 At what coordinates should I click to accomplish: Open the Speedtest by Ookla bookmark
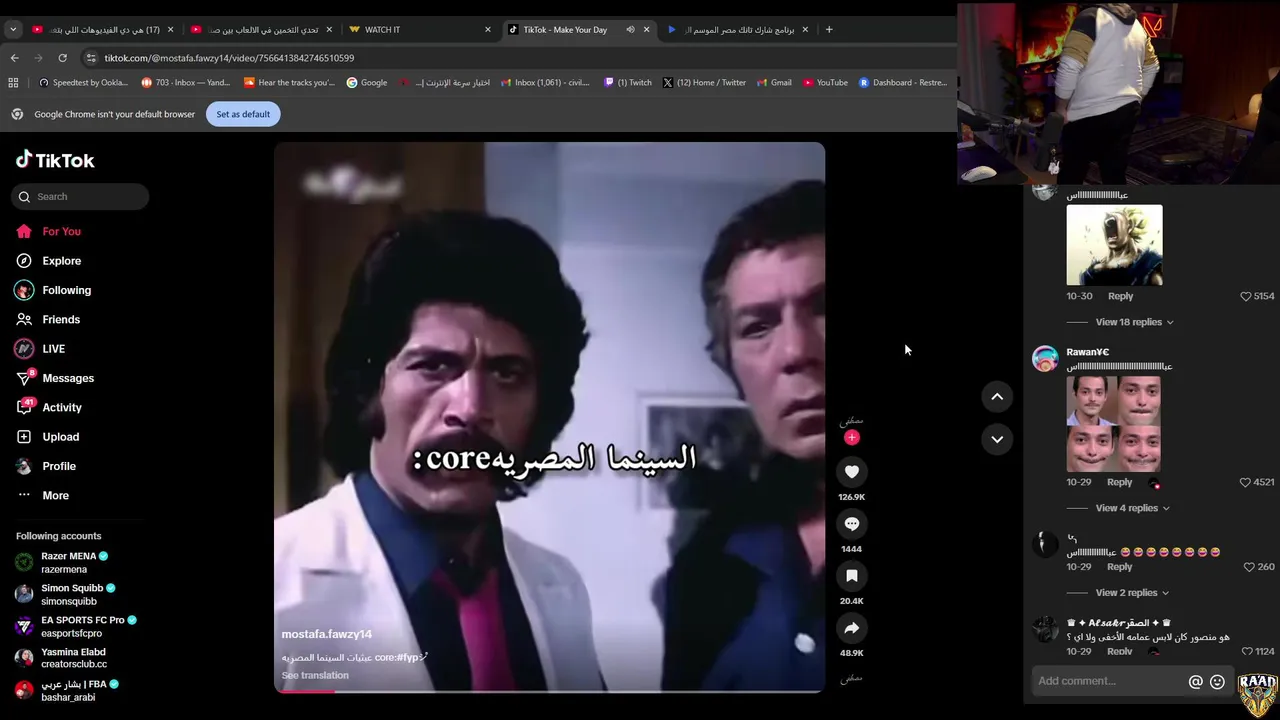[83, 83]
